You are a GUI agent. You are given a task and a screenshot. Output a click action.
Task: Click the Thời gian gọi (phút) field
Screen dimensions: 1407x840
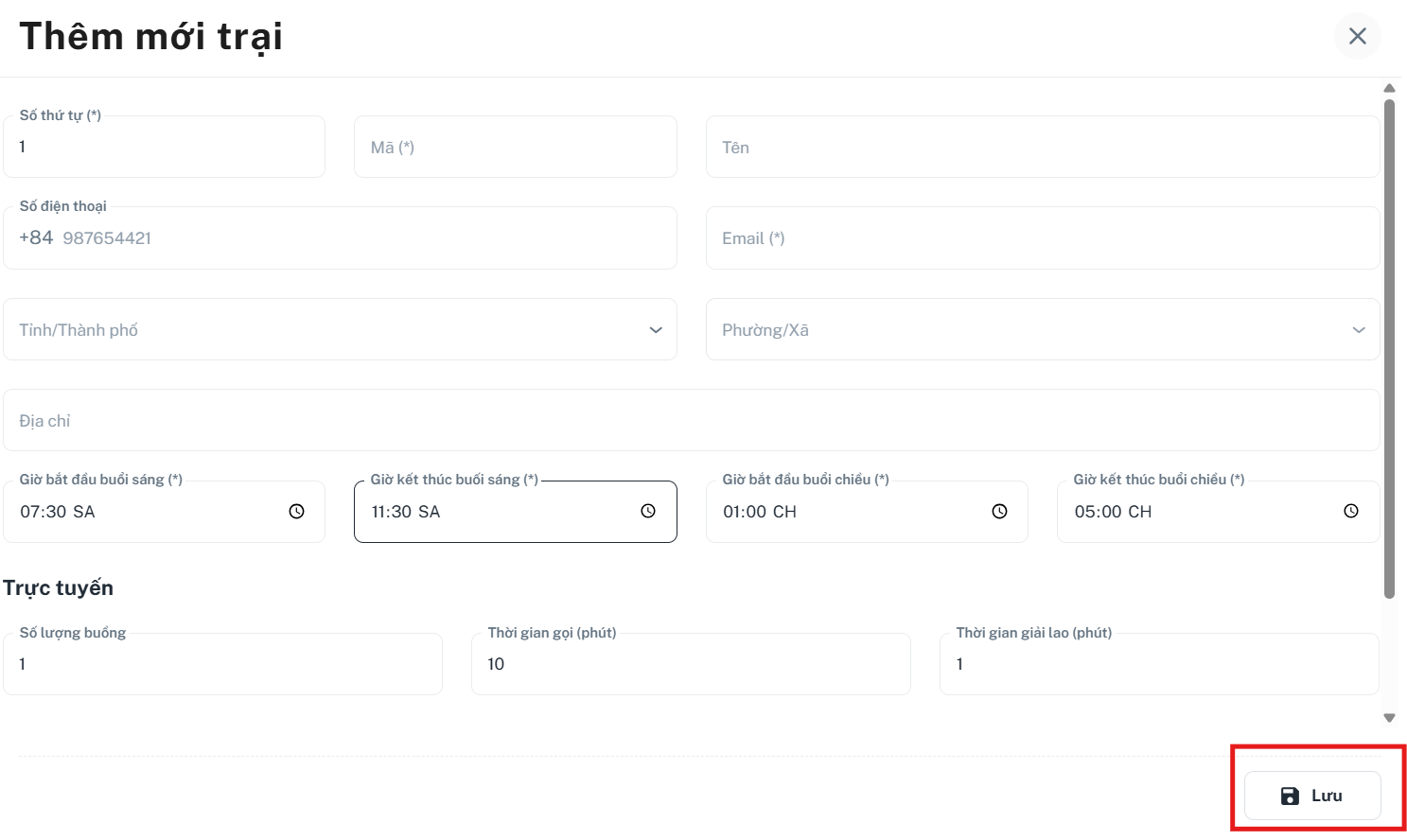tap(691, 664)
